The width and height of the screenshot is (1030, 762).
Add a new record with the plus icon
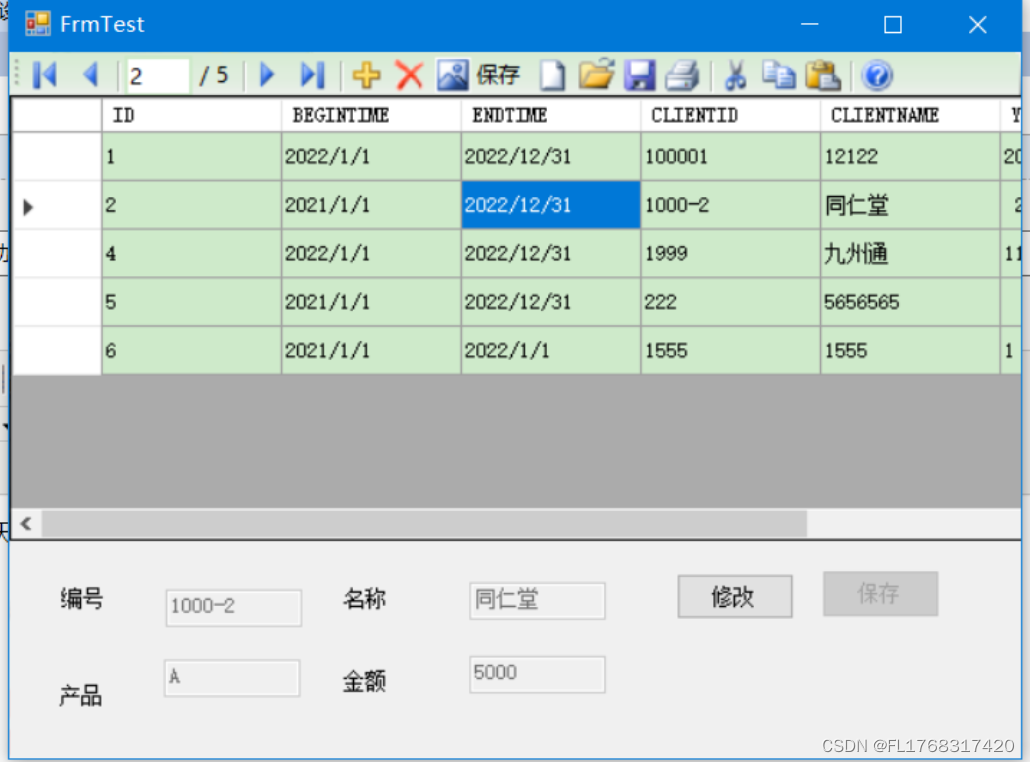[366, 75]
